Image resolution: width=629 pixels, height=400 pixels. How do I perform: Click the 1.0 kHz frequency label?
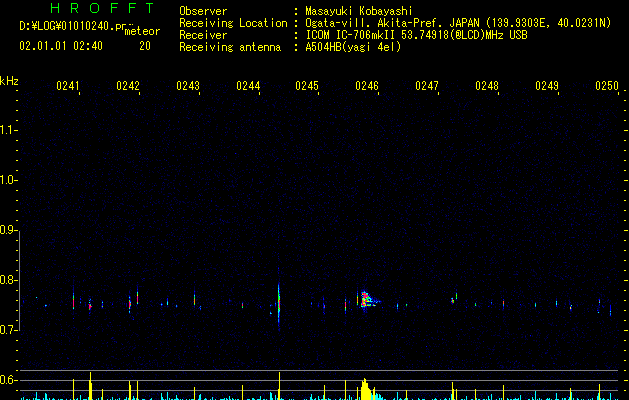click(8, 180)
